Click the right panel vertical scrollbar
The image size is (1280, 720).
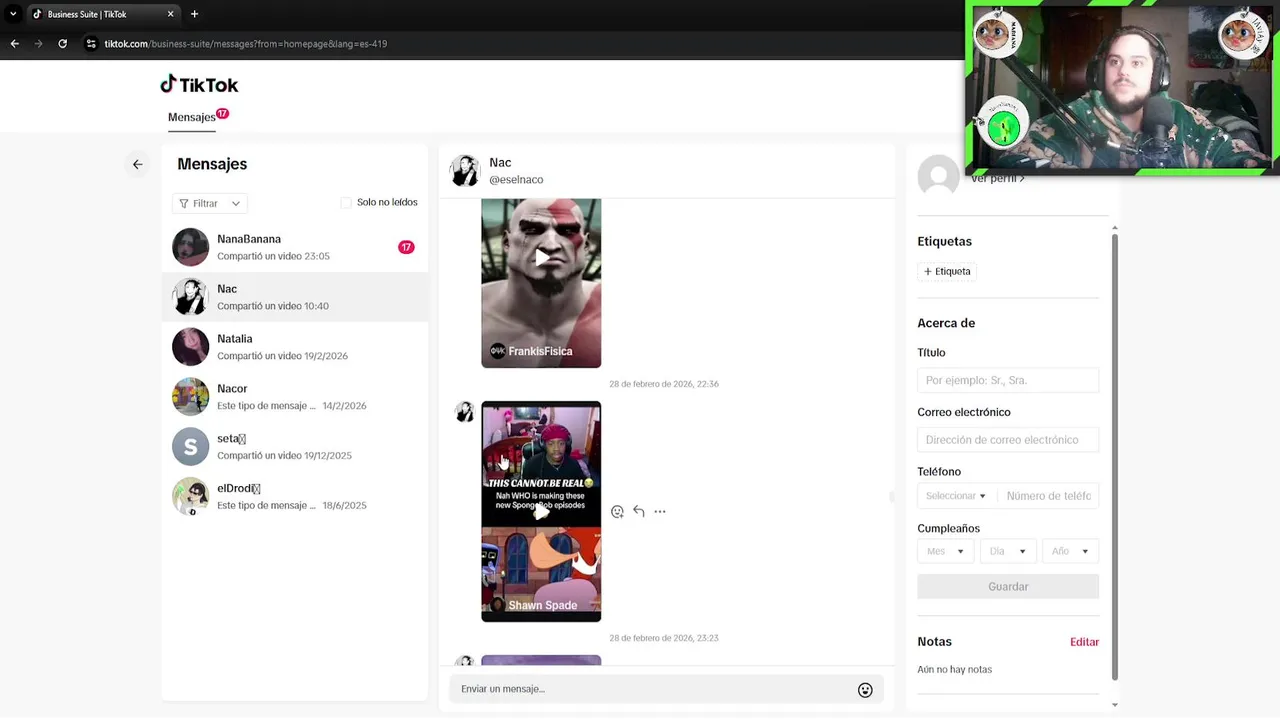1115,455
